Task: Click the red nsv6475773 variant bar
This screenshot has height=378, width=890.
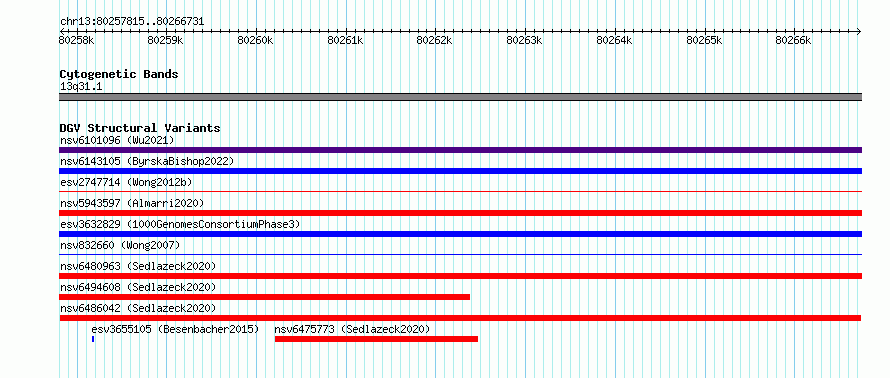Action: coord(376,339)
